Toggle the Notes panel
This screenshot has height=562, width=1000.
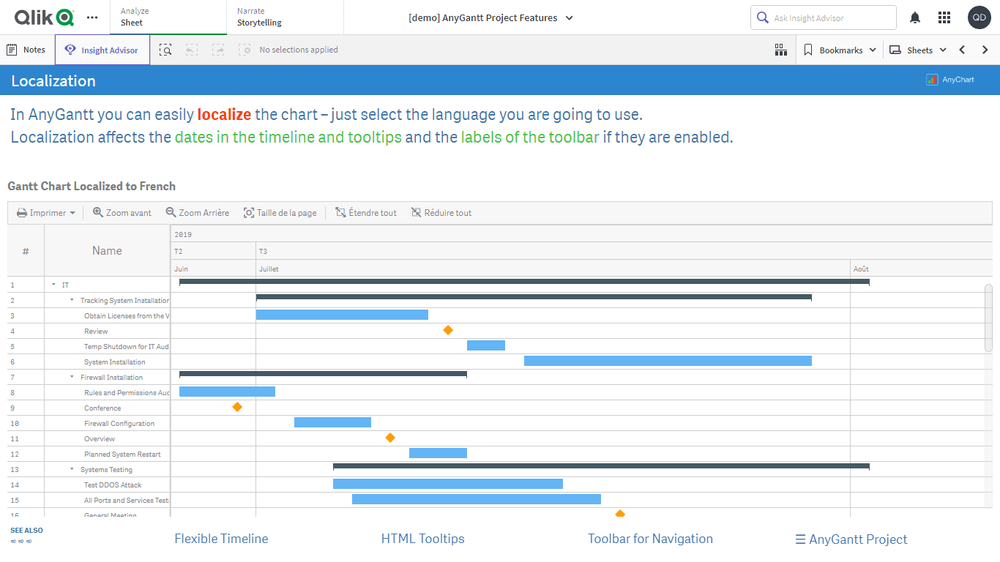pos(26,50)
